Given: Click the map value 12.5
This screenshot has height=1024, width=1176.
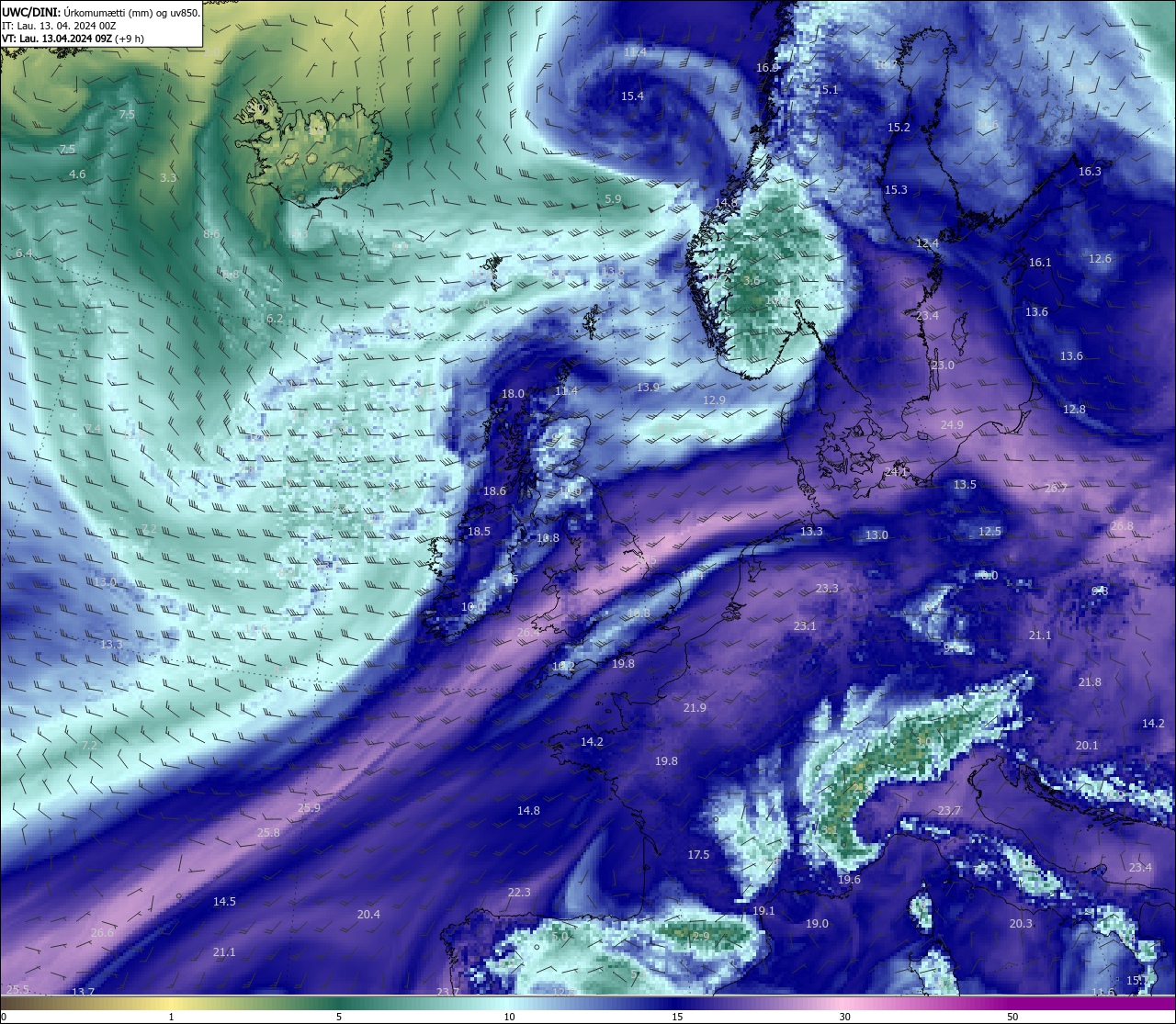Looking at the screenshot, I should click(x=989, y=532).
